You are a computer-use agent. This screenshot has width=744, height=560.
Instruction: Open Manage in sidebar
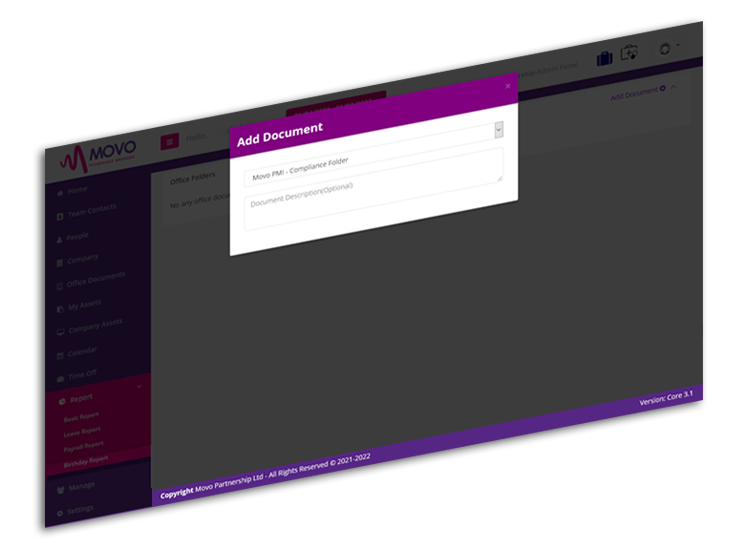coord(82,486)
